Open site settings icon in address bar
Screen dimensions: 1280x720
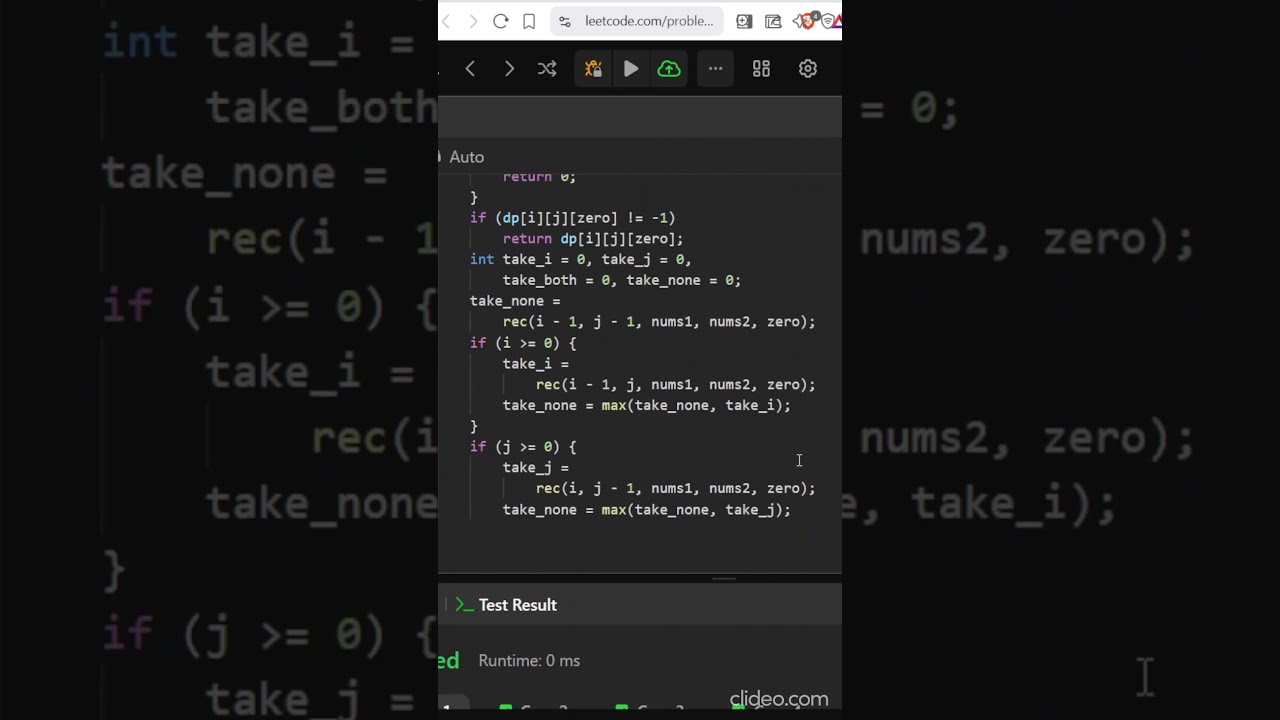(565, 21)
